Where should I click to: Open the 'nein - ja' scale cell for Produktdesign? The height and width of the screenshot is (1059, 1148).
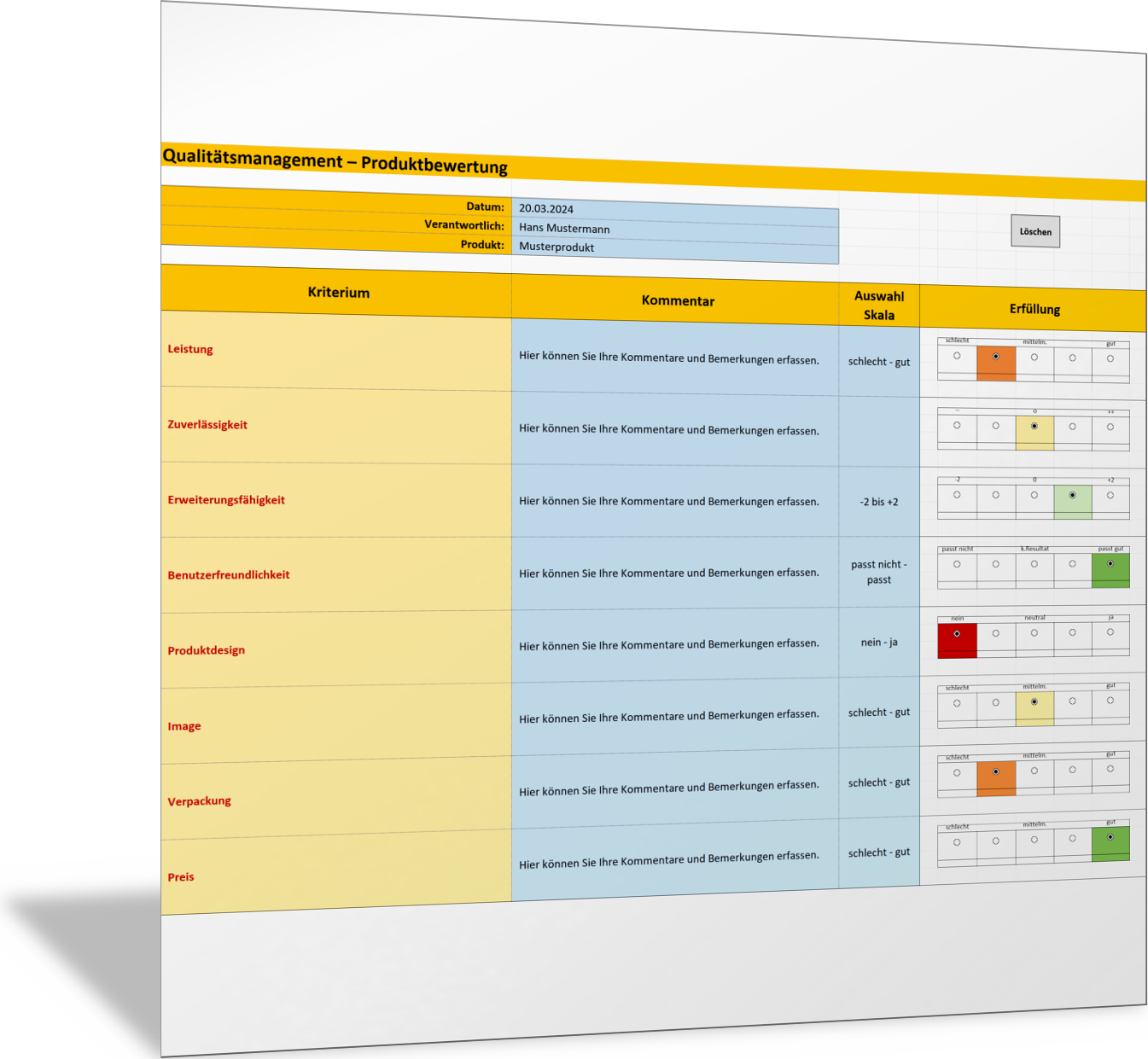point(878,643)
